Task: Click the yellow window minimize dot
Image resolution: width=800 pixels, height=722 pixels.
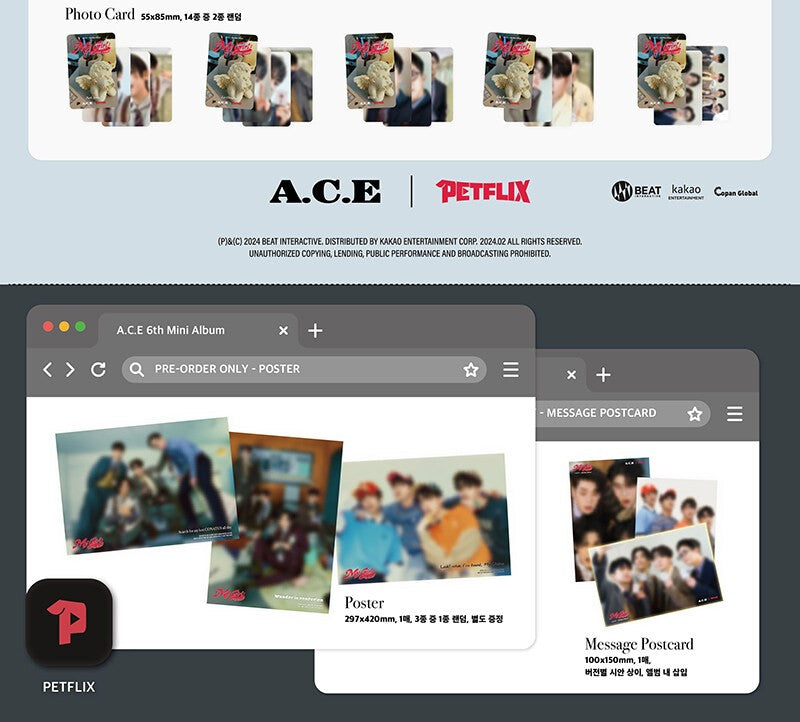Action: [64, 327]
